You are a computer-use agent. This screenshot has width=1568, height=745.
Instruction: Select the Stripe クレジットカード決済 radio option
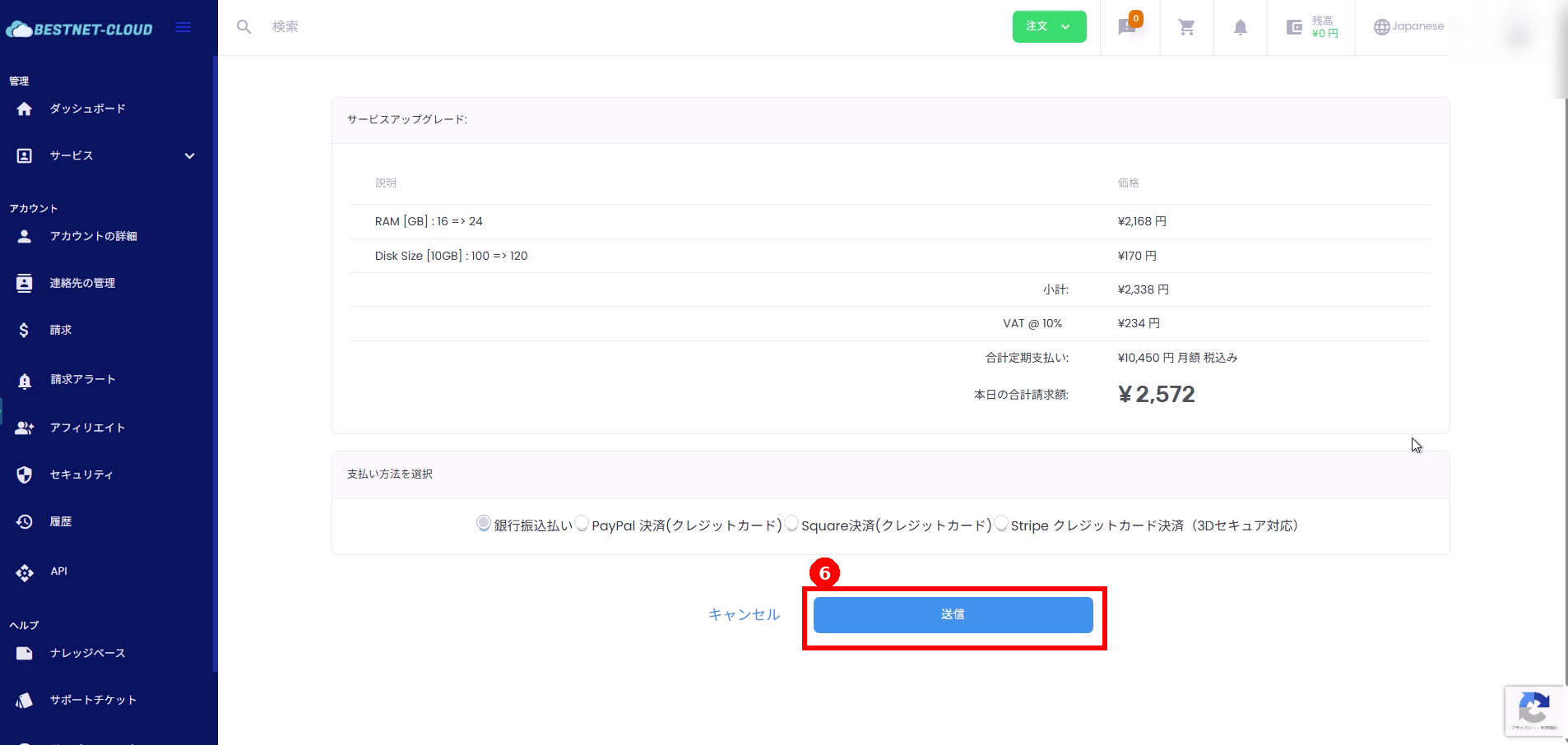click(1001, 524)
